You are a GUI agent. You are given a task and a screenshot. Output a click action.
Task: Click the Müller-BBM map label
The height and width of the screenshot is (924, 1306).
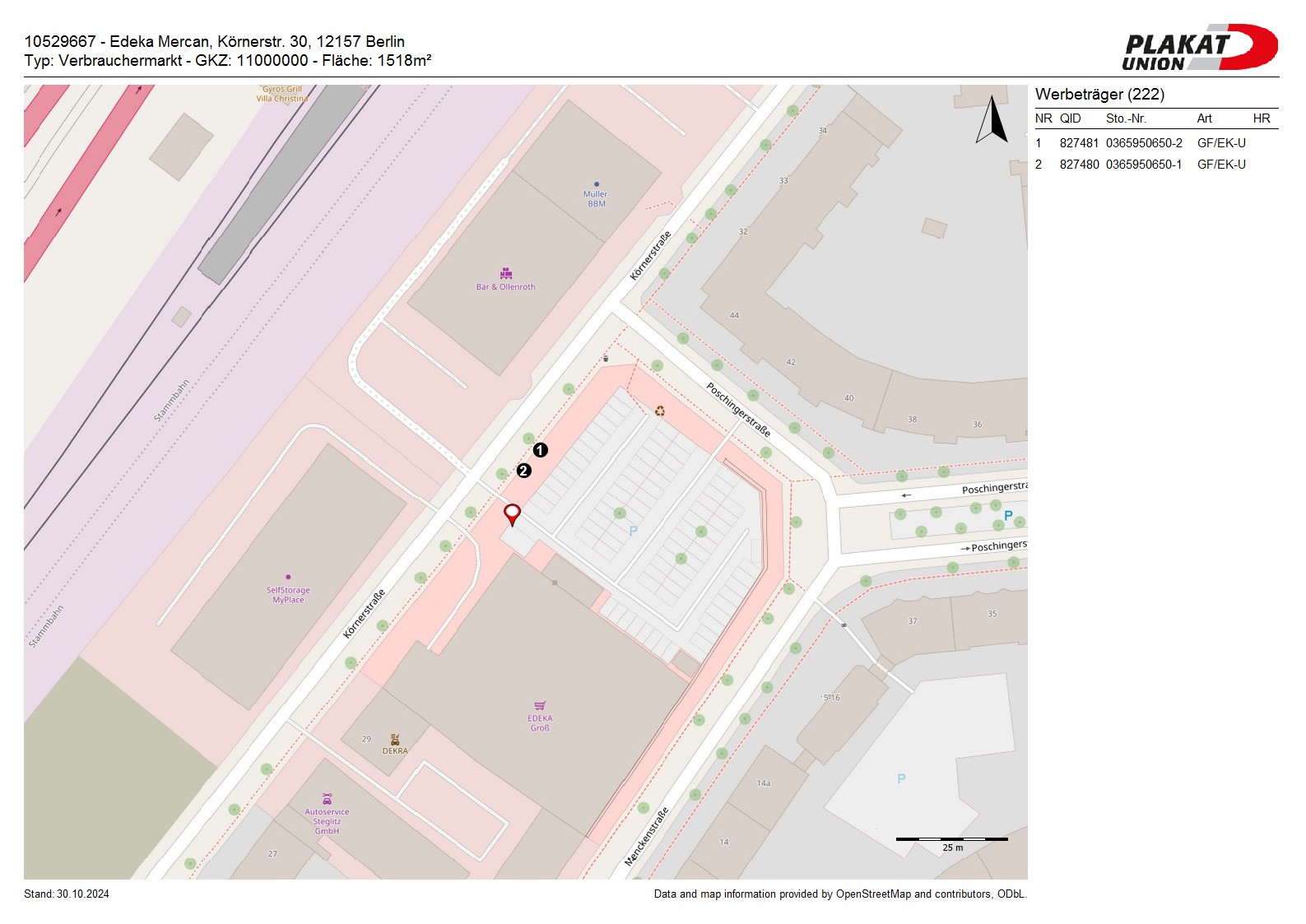[x=596, y=198]
